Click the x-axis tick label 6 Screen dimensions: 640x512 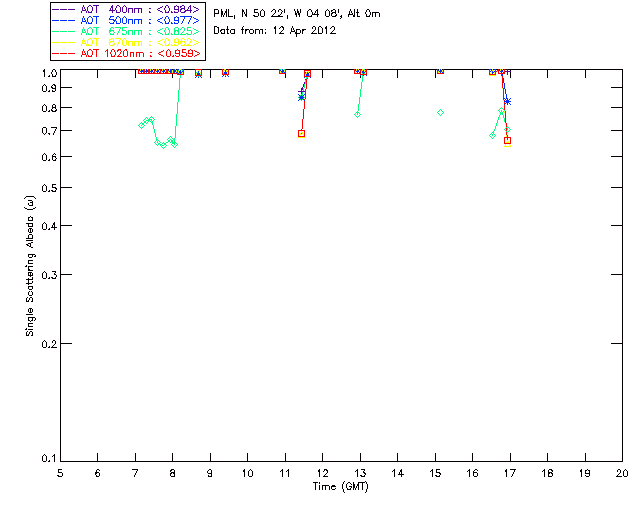pos(98,473)
